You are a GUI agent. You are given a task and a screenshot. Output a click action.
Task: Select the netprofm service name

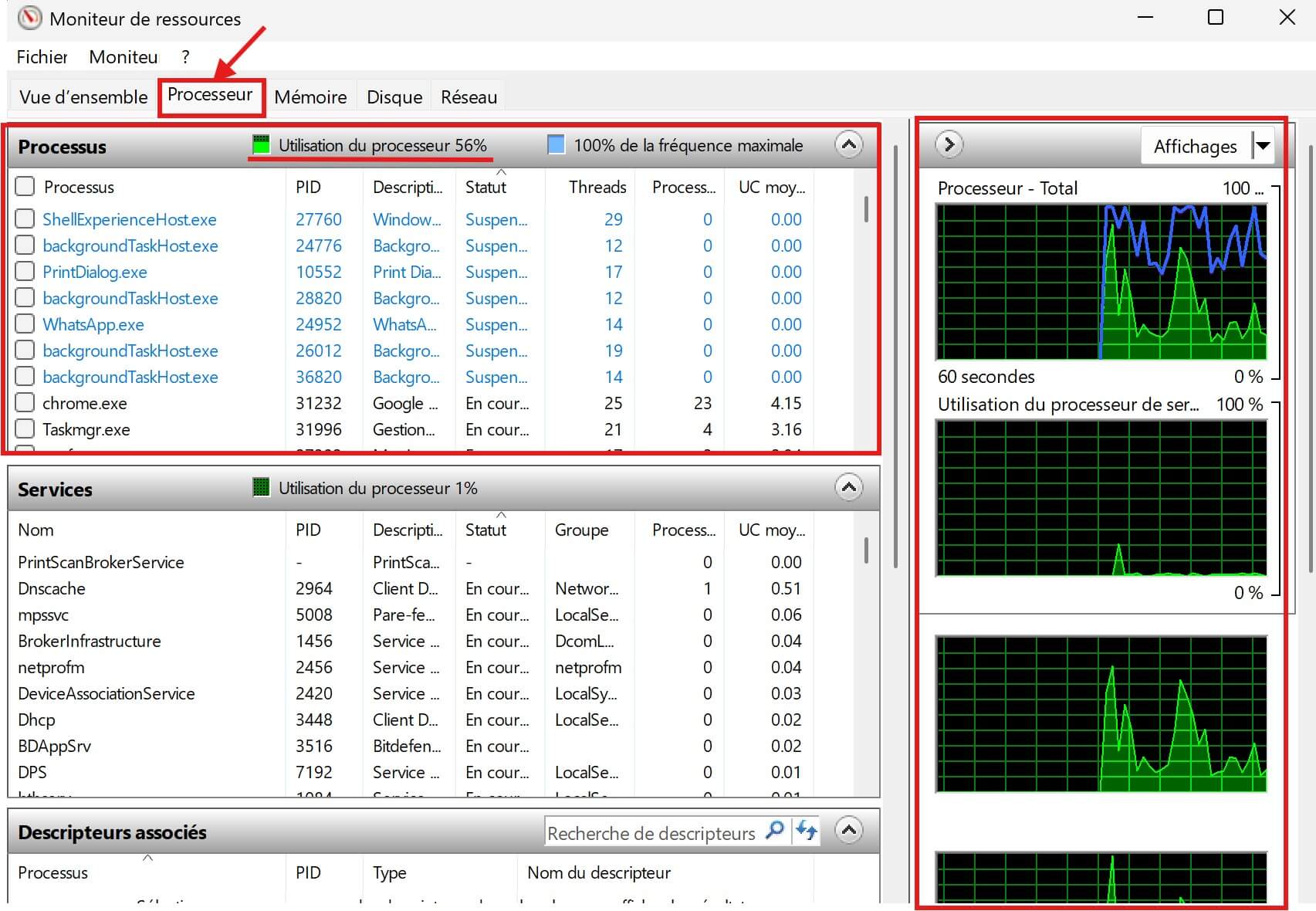point(51,667)
